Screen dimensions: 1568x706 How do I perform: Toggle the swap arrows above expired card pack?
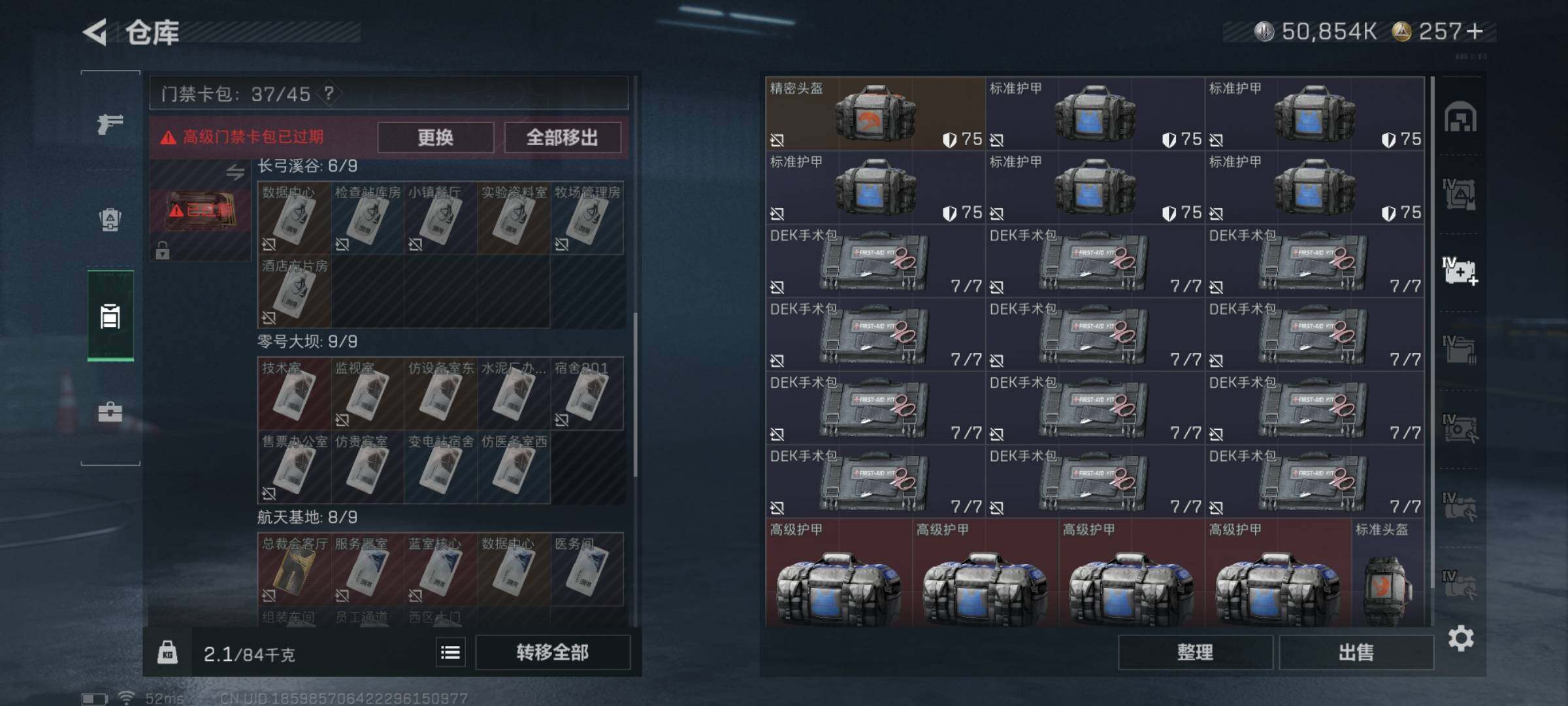click(235, 172)
